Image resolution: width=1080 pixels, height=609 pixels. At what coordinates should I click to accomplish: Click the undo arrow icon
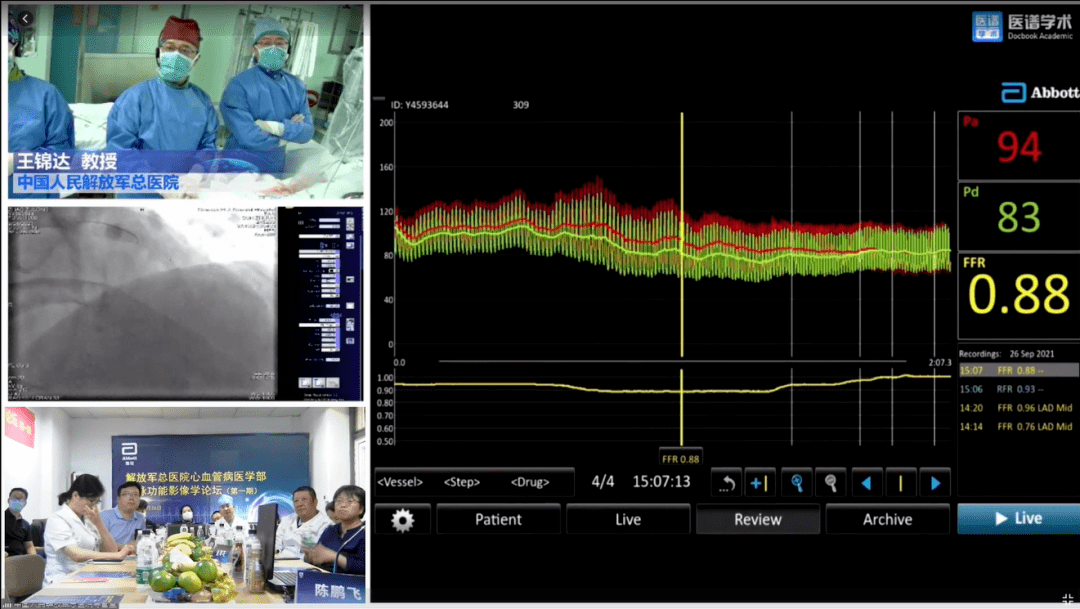coord(726,483)
